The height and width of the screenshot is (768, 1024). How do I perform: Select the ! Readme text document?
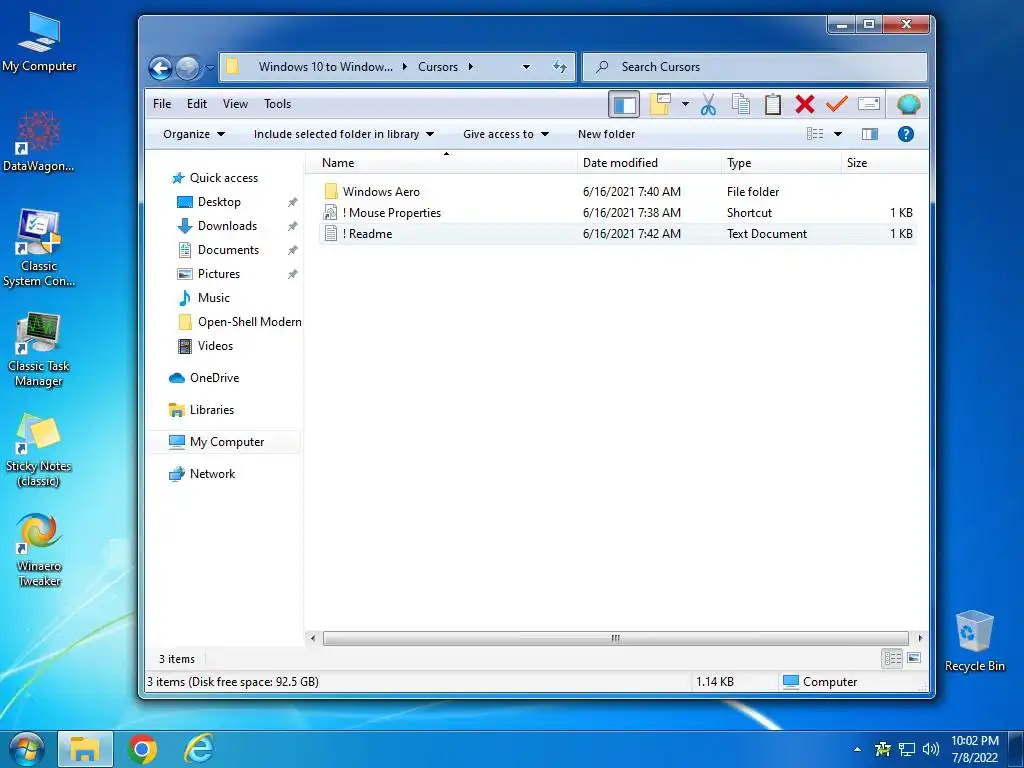click(617, 233)
